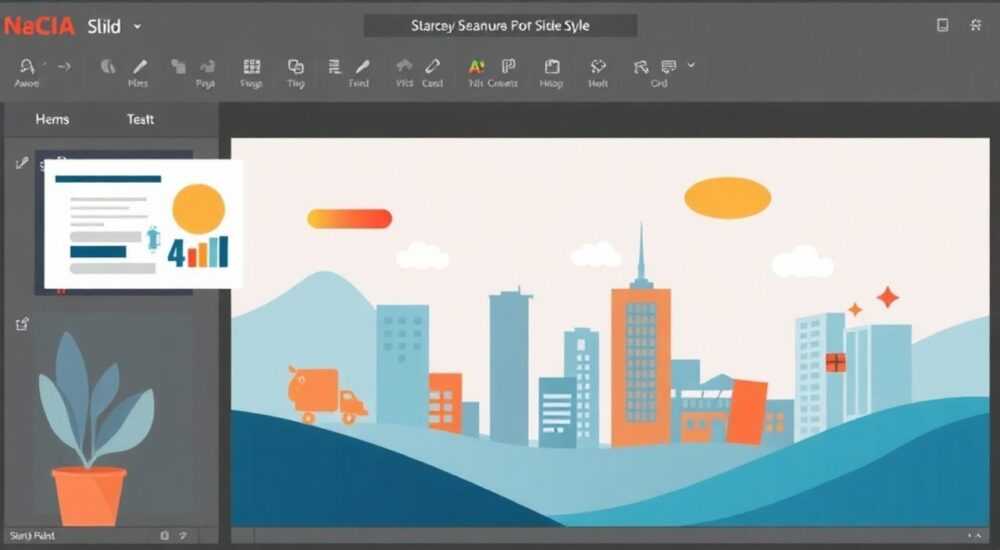This screenshot has height=550, width=1000.
Task: Select the orange gradient pill shape on slide
Action: click(x=349, y=219)
